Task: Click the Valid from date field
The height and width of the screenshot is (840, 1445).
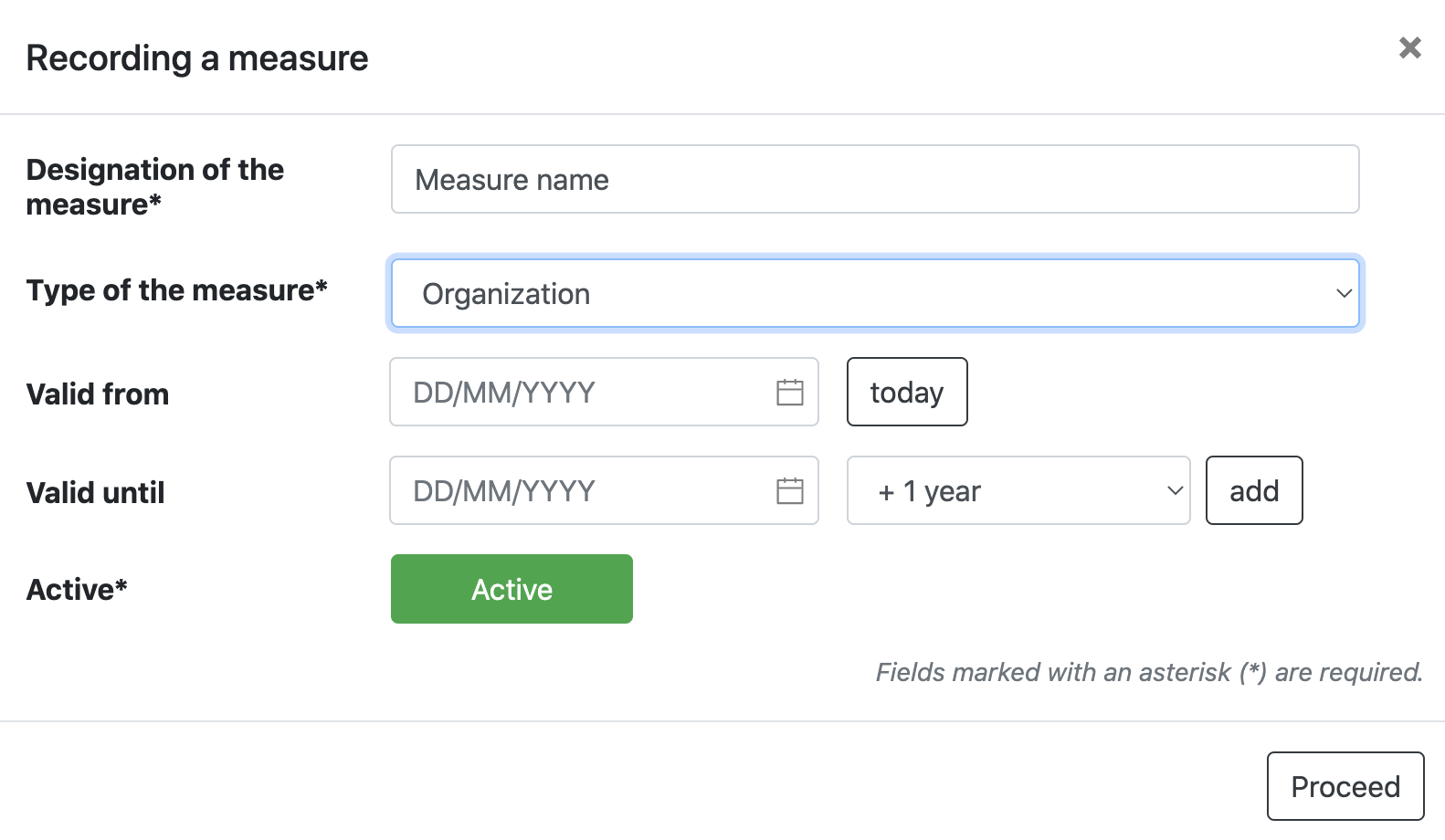Action: (x=604, y=392)
